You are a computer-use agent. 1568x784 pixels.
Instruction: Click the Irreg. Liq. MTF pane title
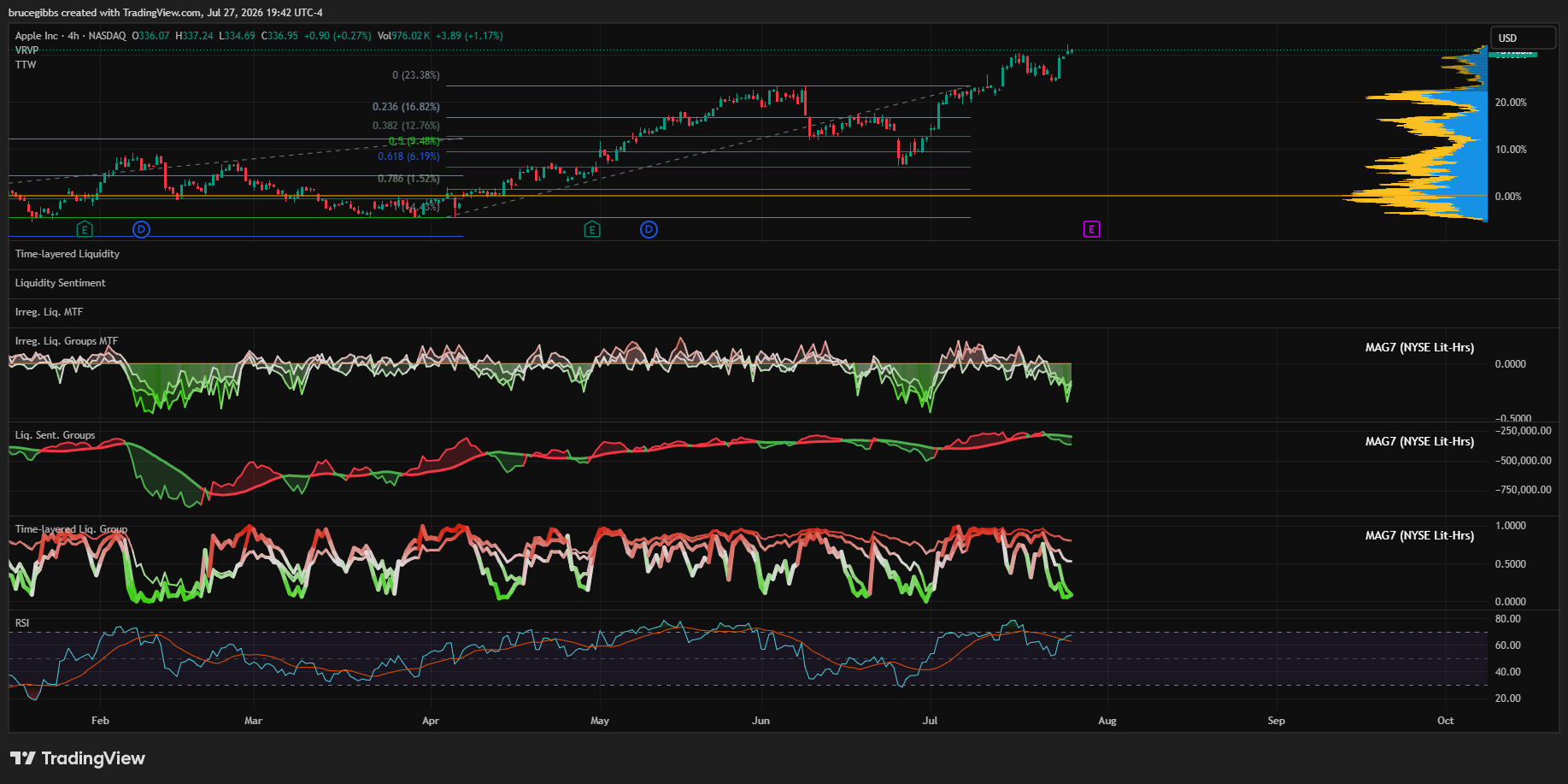click(49, 312)
